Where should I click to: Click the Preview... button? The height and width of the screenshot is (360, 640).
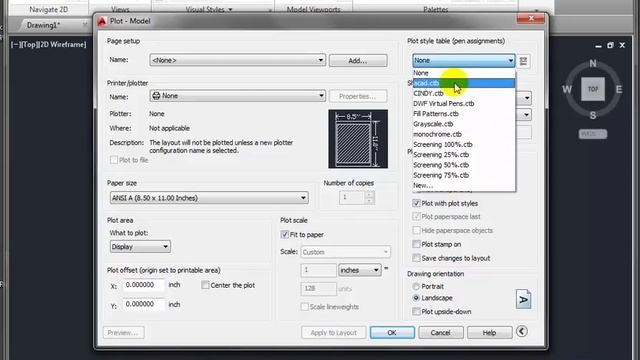(123, 332)
